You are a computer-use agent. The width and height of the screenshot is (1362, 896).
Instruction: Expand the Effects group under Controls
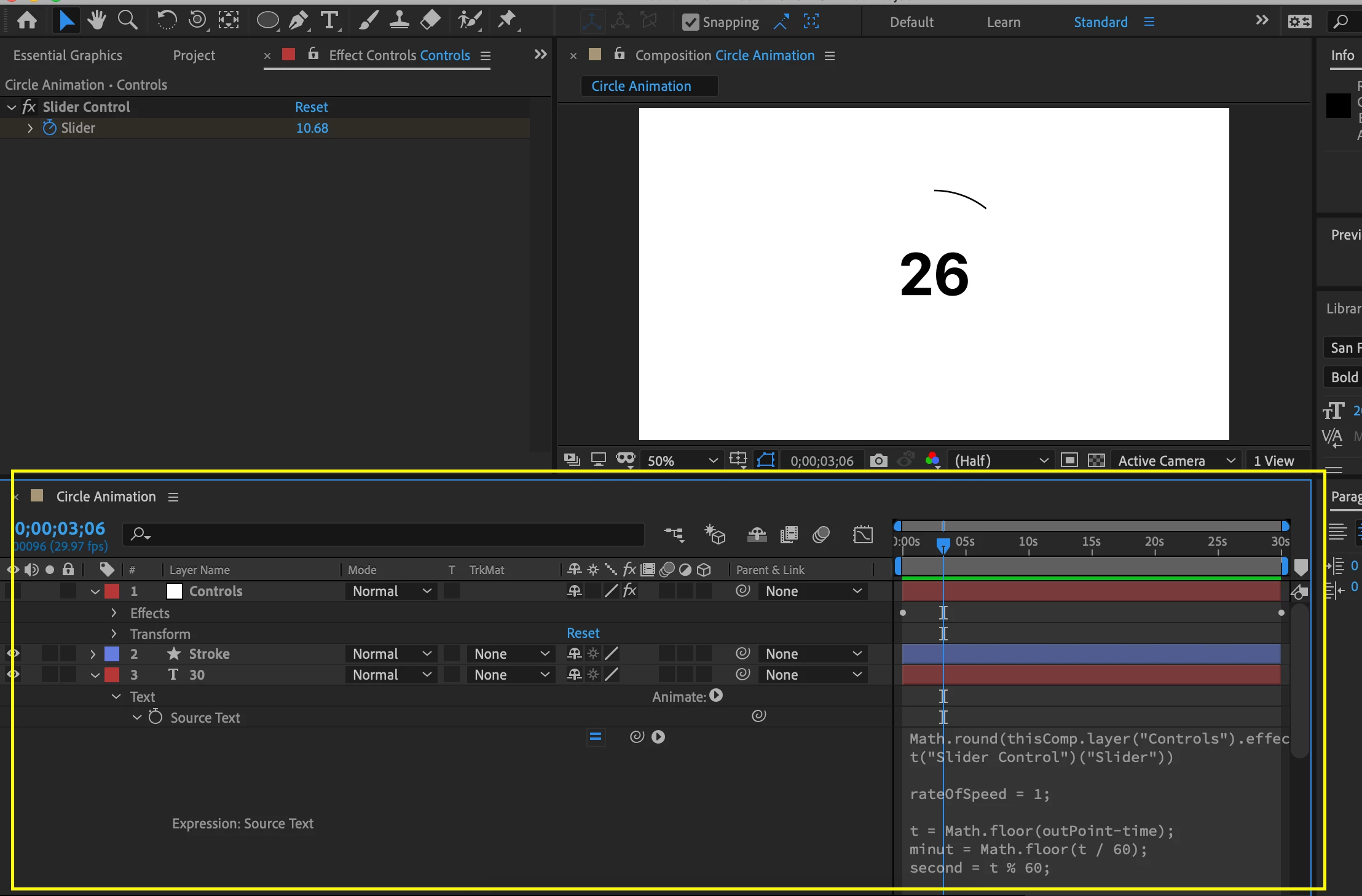tap(114, 613)
